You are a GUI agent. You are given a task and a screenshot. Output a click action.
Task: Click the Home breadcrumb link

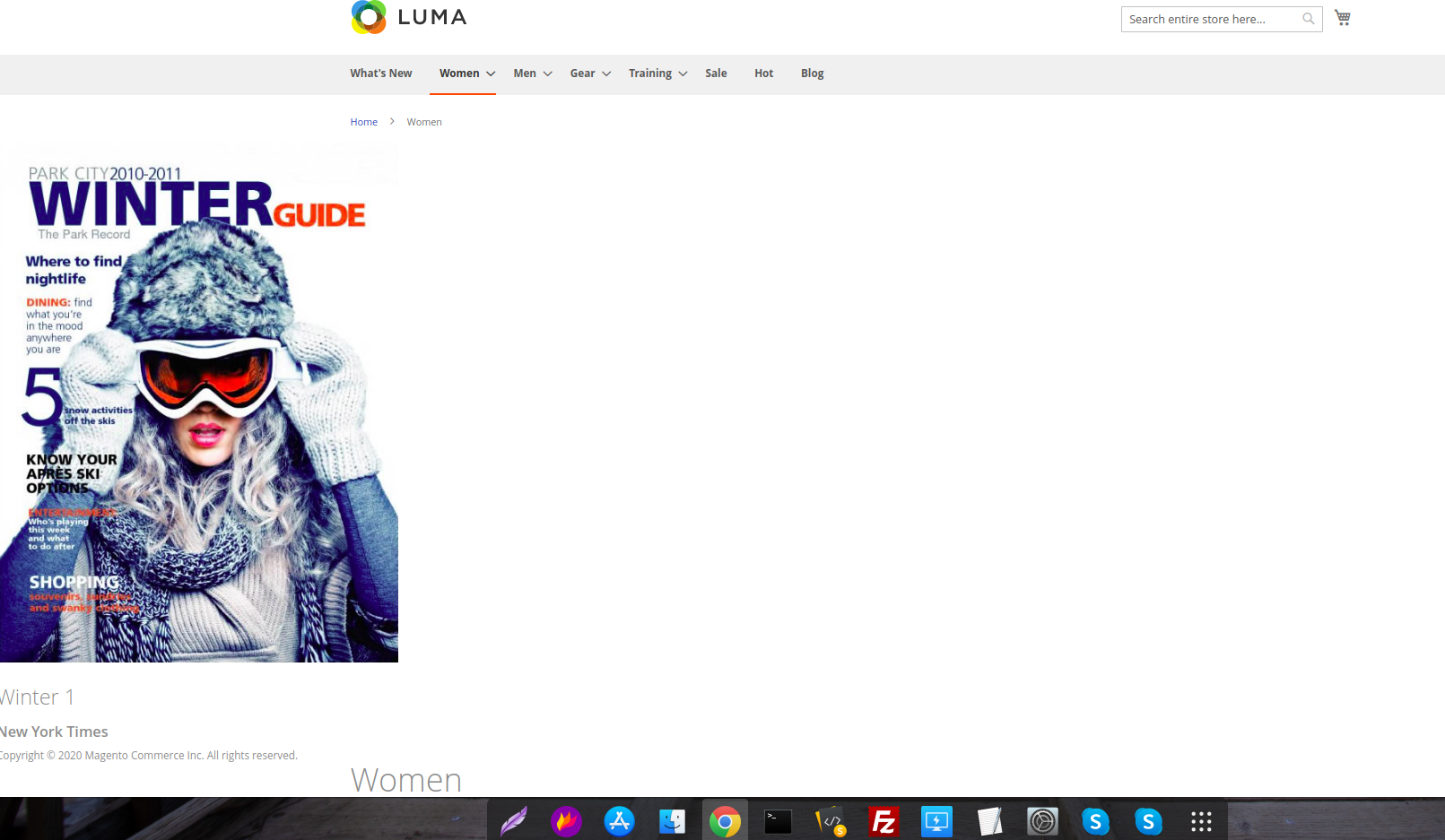363,122
